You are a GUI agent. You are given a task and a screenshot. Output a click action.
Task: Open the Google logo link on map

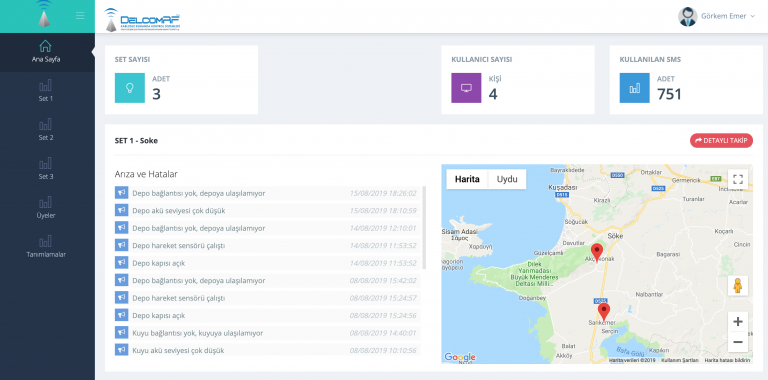[460, 357]
